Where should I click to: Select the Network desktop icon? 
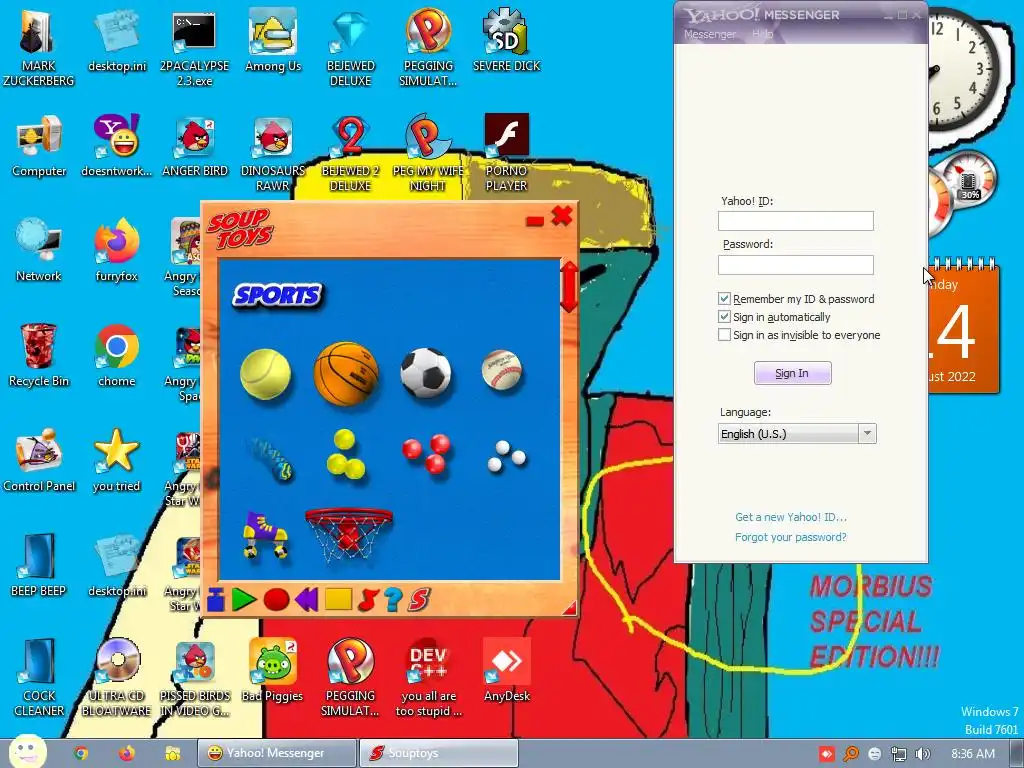pos(39,251)
